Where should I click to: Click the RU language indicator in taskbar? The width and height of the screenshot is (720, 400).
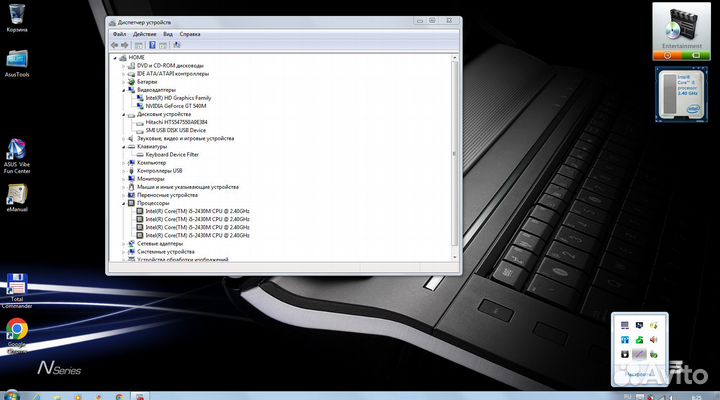tap(627, 396)
